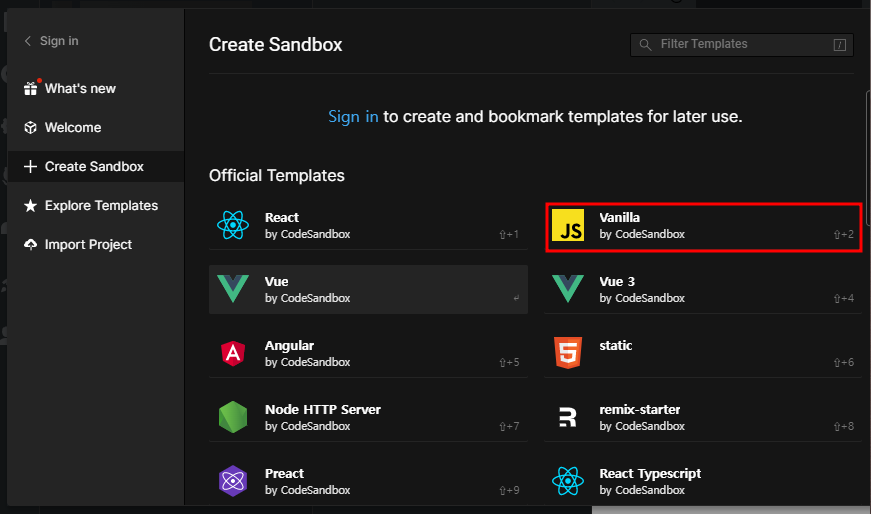This screenshot has height=514, width=871.
Task: Click the shift+6 shortcut on static row
Action: 844,362
